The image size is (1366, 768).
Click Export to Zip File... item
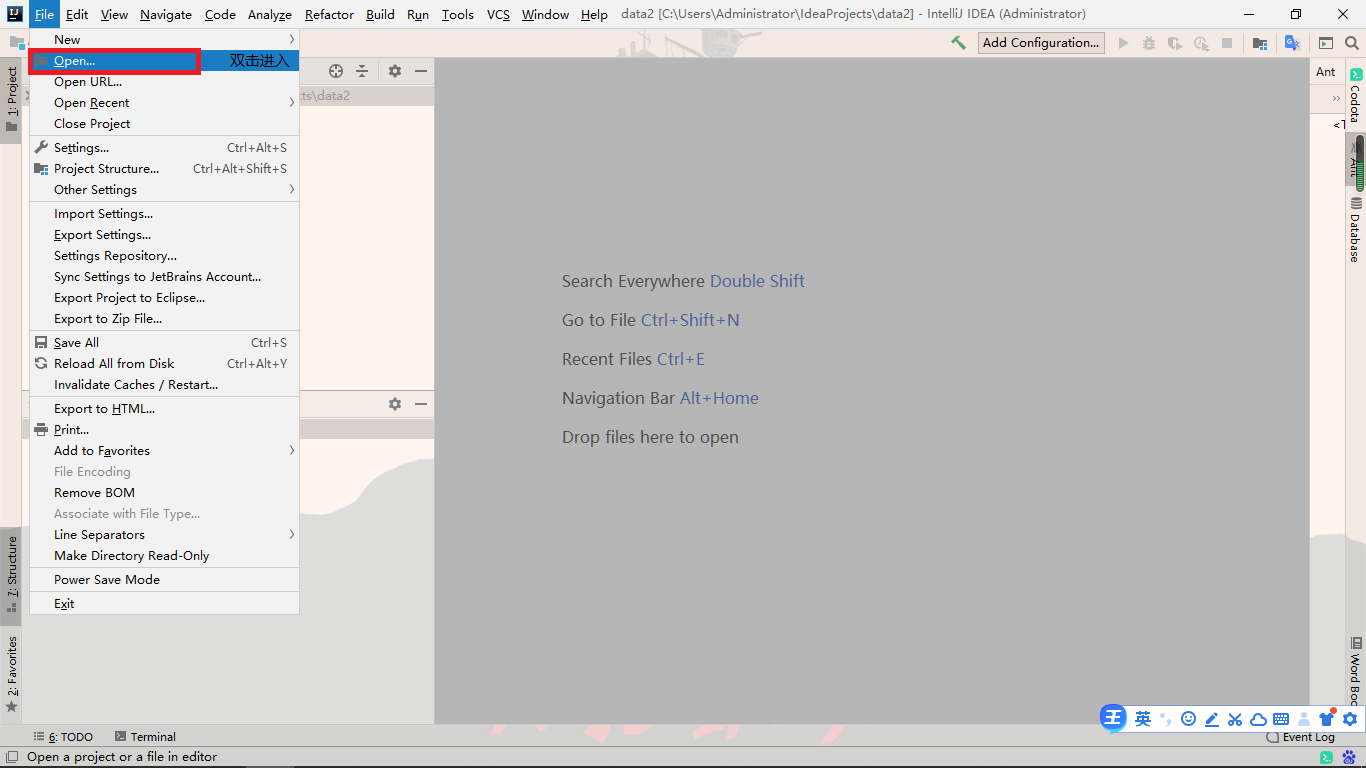164,319
